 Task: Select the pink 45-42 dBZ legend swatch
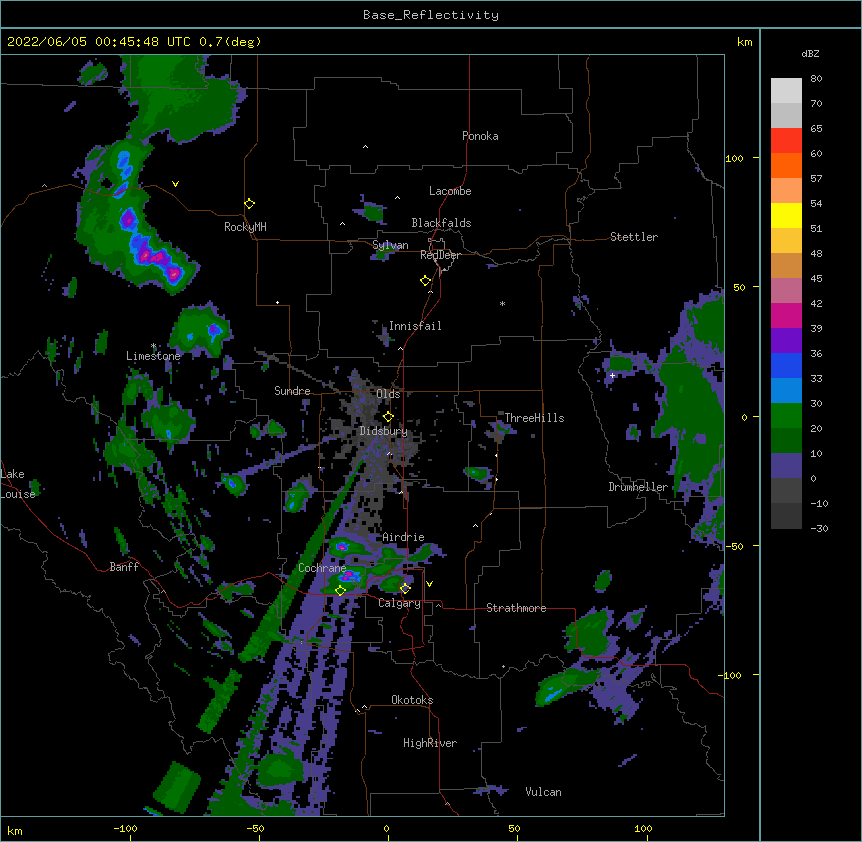[786, 291]
